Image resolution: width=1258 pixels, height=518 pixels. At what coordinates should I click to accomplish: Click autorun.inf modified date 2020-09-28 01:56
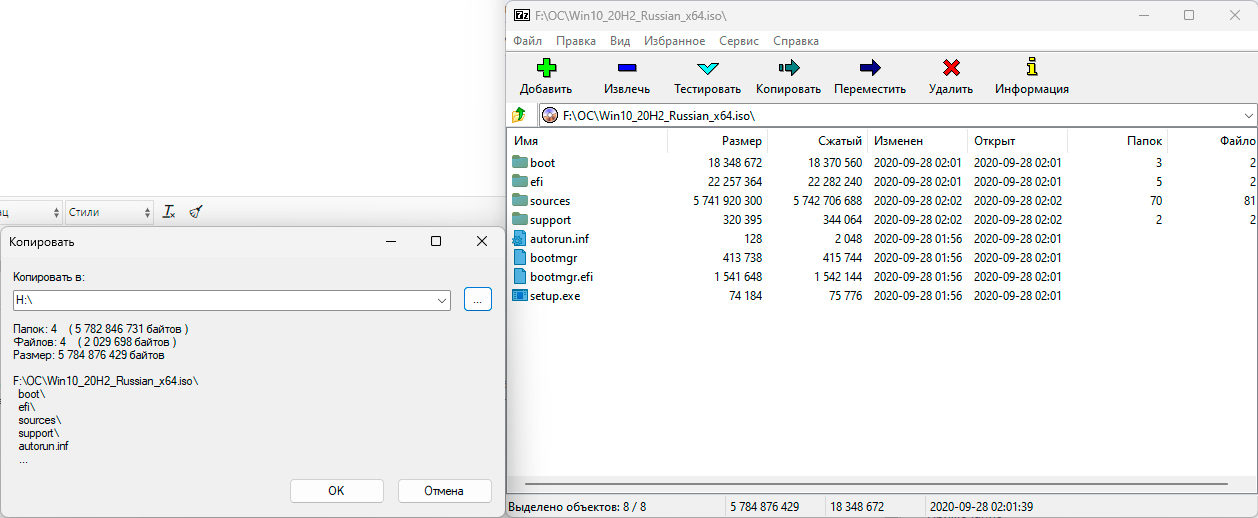coord(918,238)
